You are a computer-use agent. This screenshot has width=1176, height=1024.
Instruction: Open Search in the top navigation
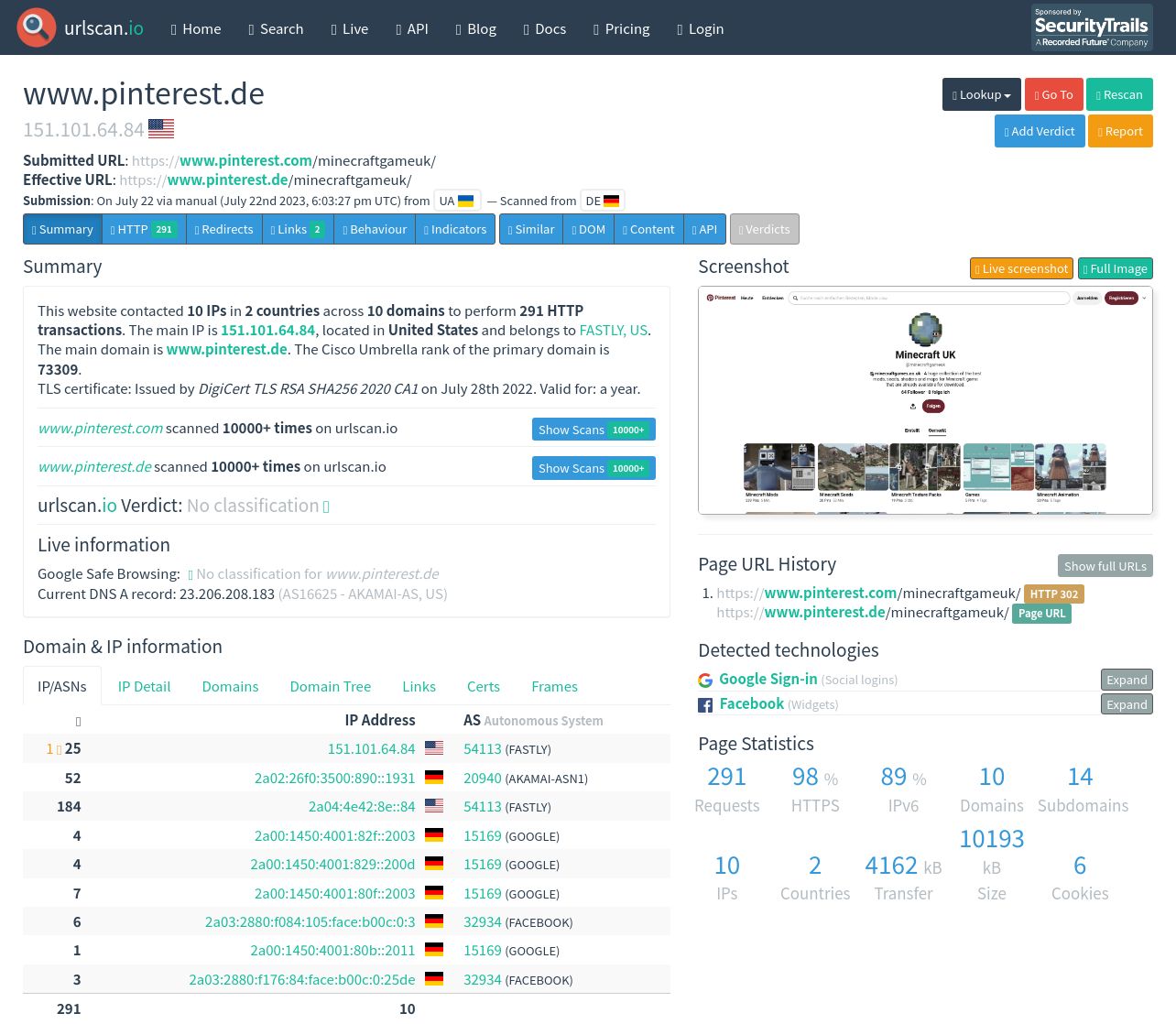276,28
